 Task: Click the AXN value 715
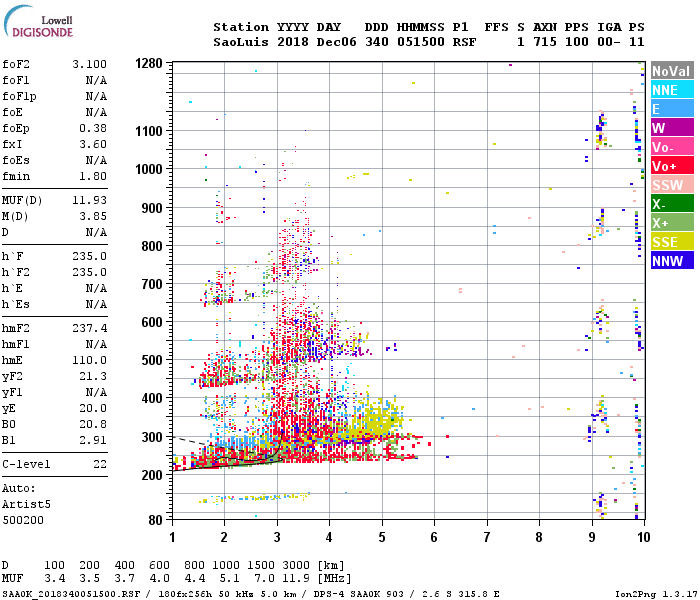545,42
